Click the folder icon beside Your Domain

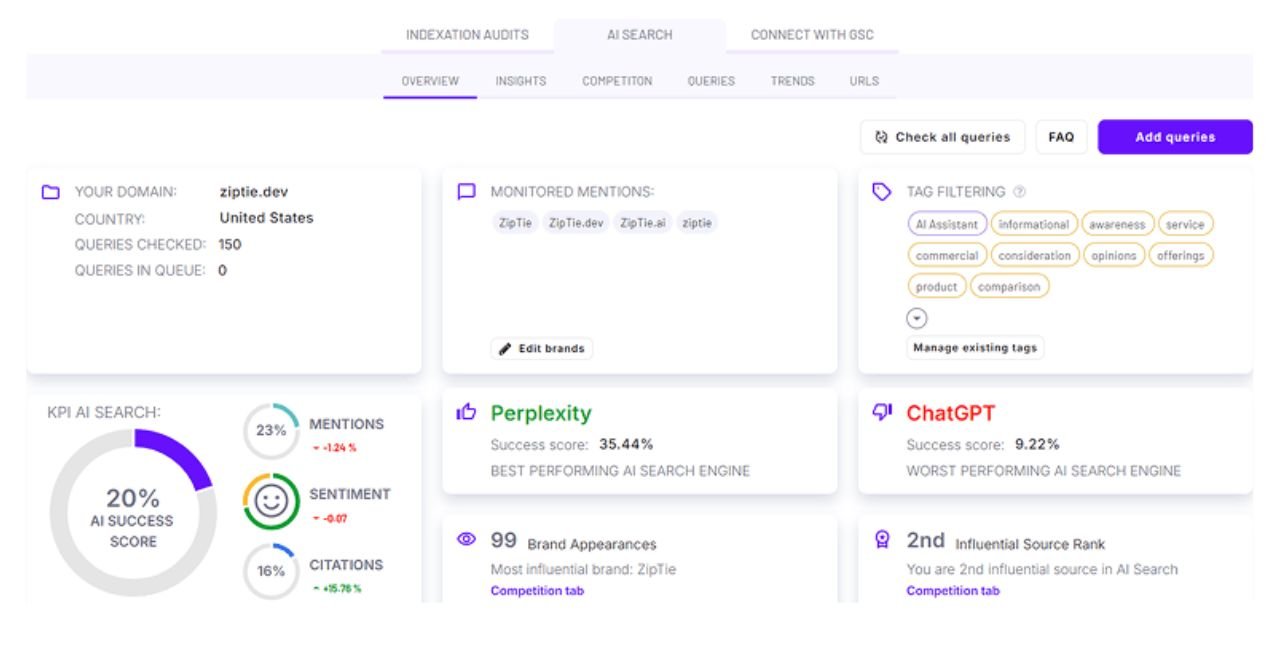pyautogui.click(x=50, y=192)
